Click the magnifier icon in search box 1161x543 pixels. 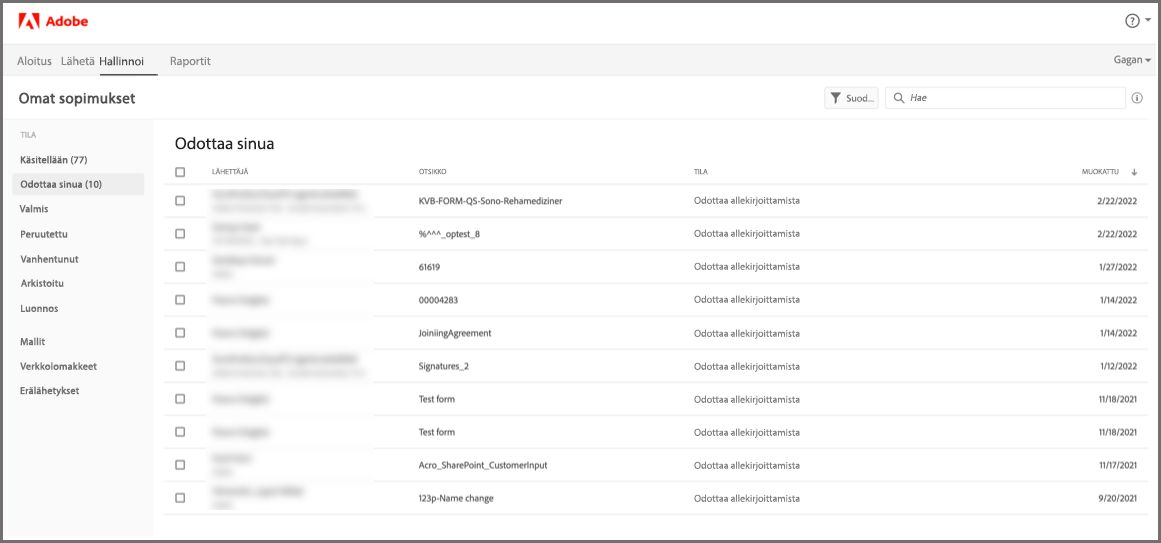(899, 98)
